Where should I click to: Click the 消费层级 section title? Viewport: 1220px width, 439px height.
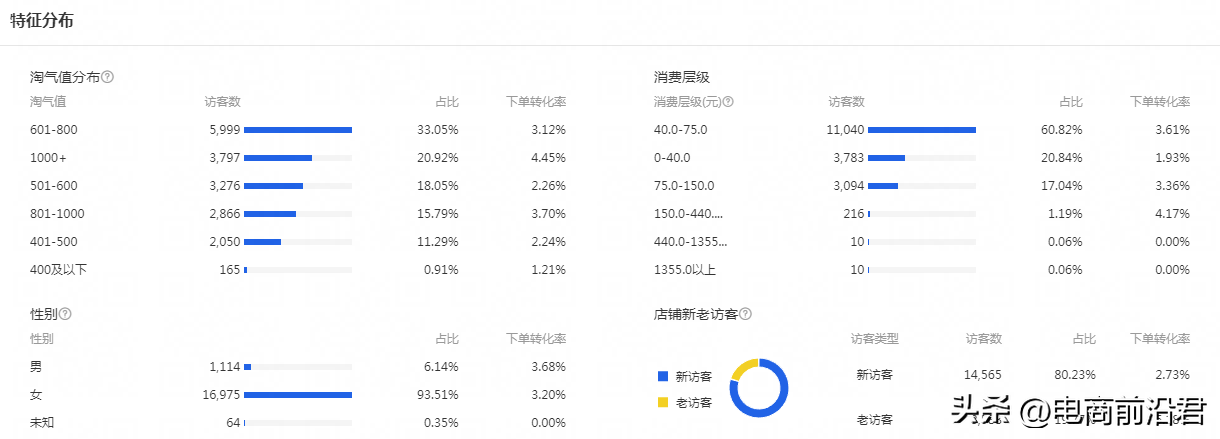682,77
